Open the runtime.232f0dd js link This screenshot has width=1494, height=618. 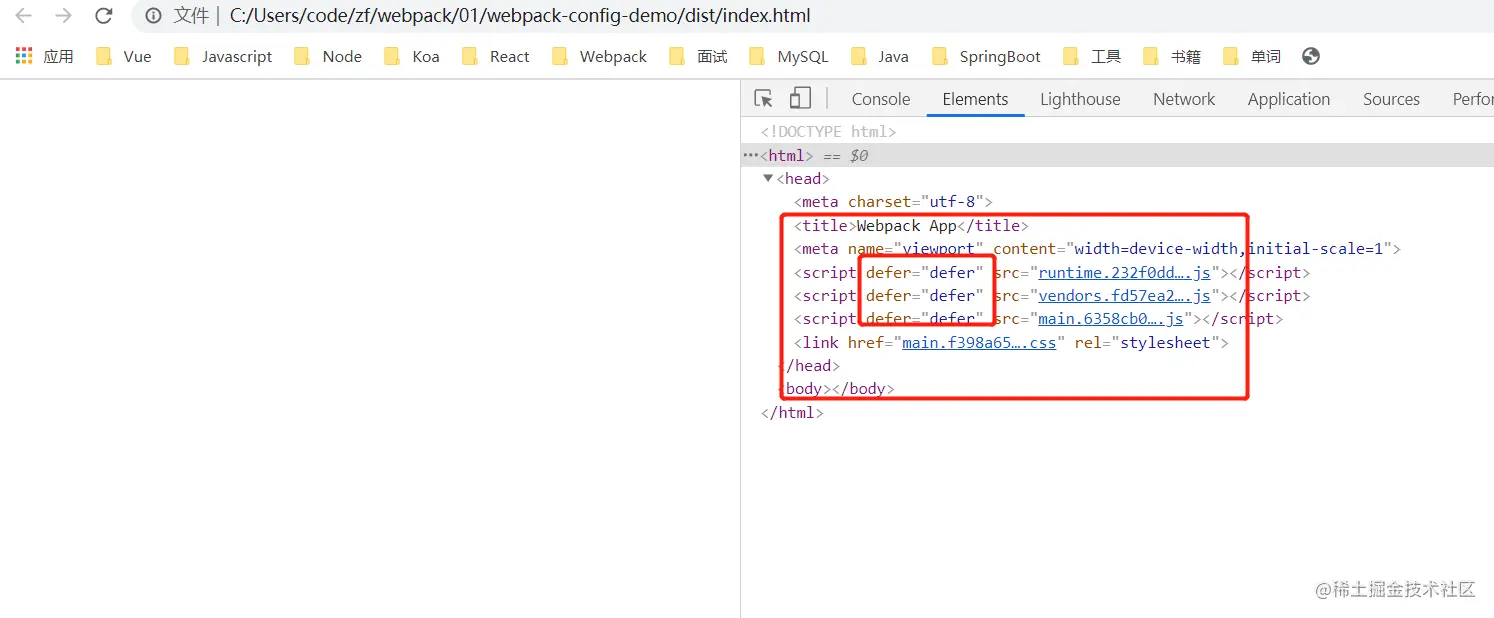[1125, 272]
